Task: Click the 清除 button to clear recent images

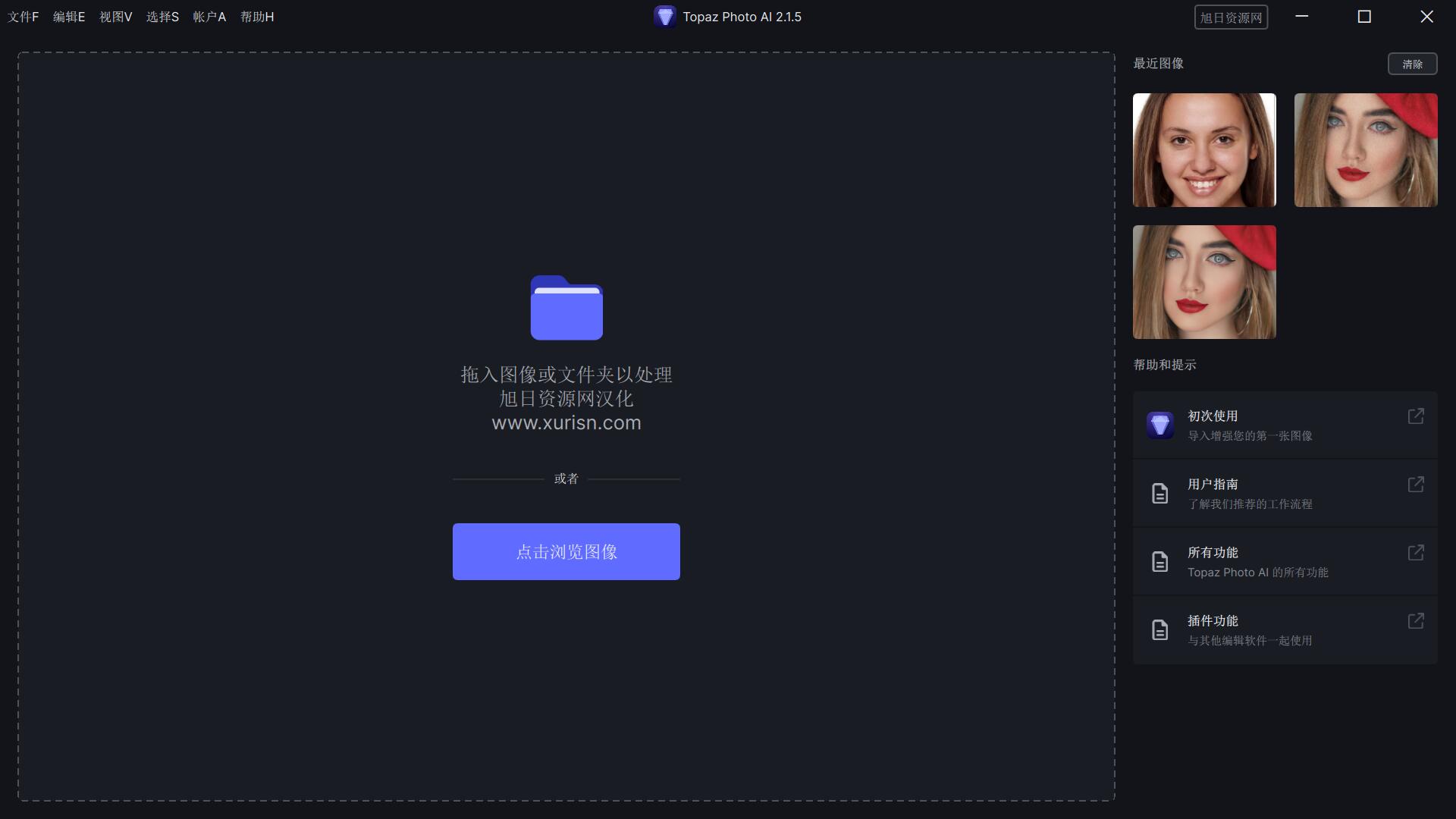Action: click(1412, 64)
